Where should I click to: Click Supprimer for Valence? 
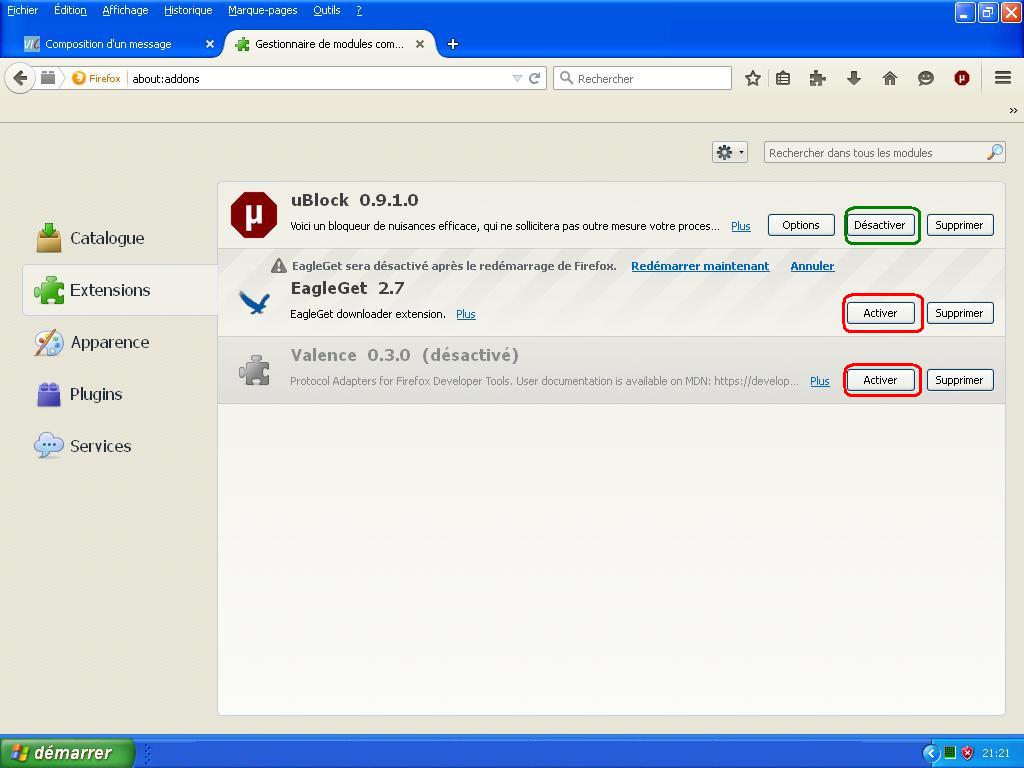click(x=959, y=380)
